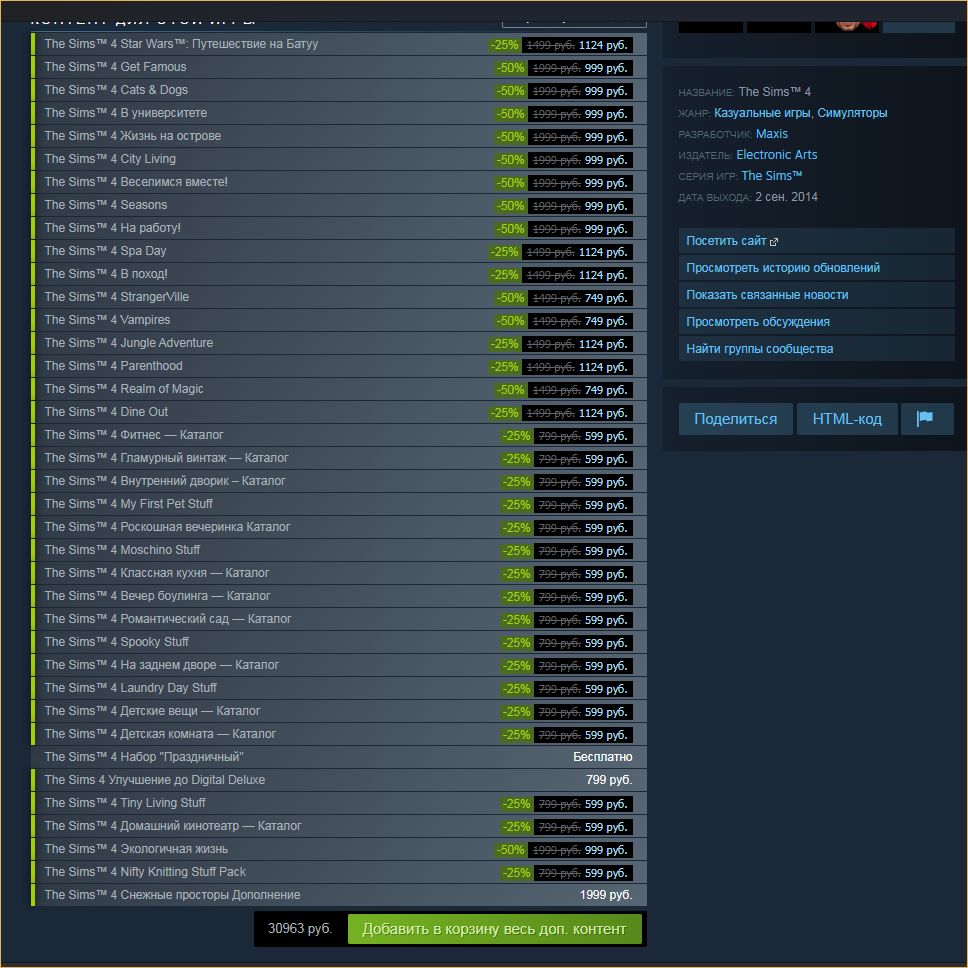968x968 pixels.
Task: Select The Sims 4 Tiny Living Stuff row
Action: click(339, 803)
